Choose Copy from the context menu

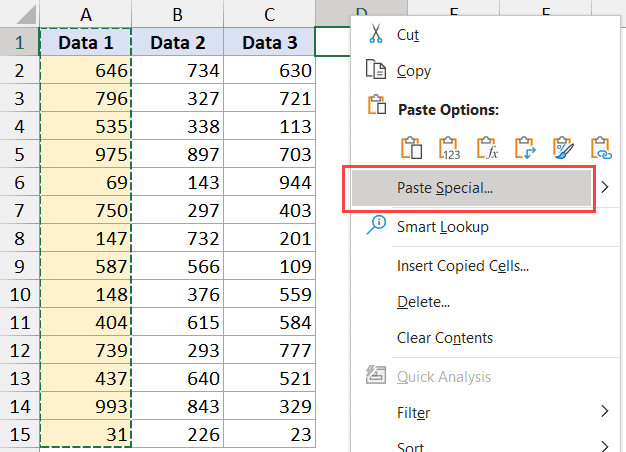point(414,71)
